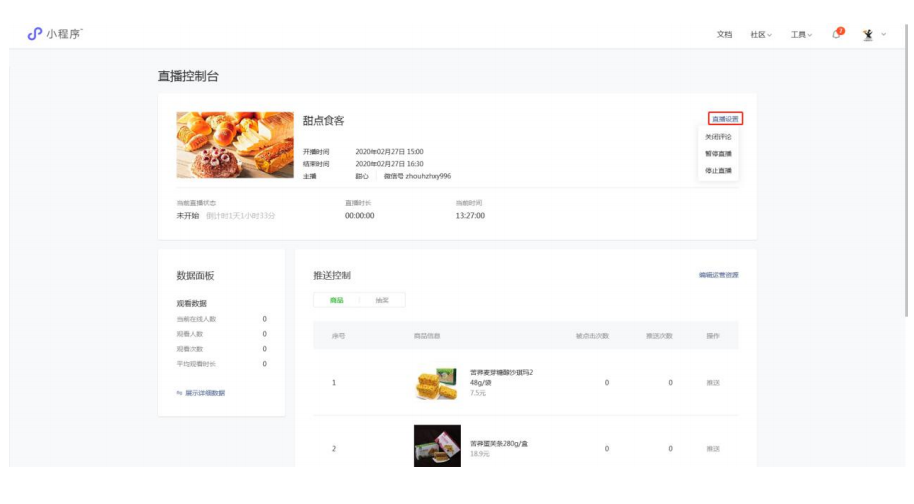
Task: Click the icon beside 展示详细数据
Action: click(180, 393)
